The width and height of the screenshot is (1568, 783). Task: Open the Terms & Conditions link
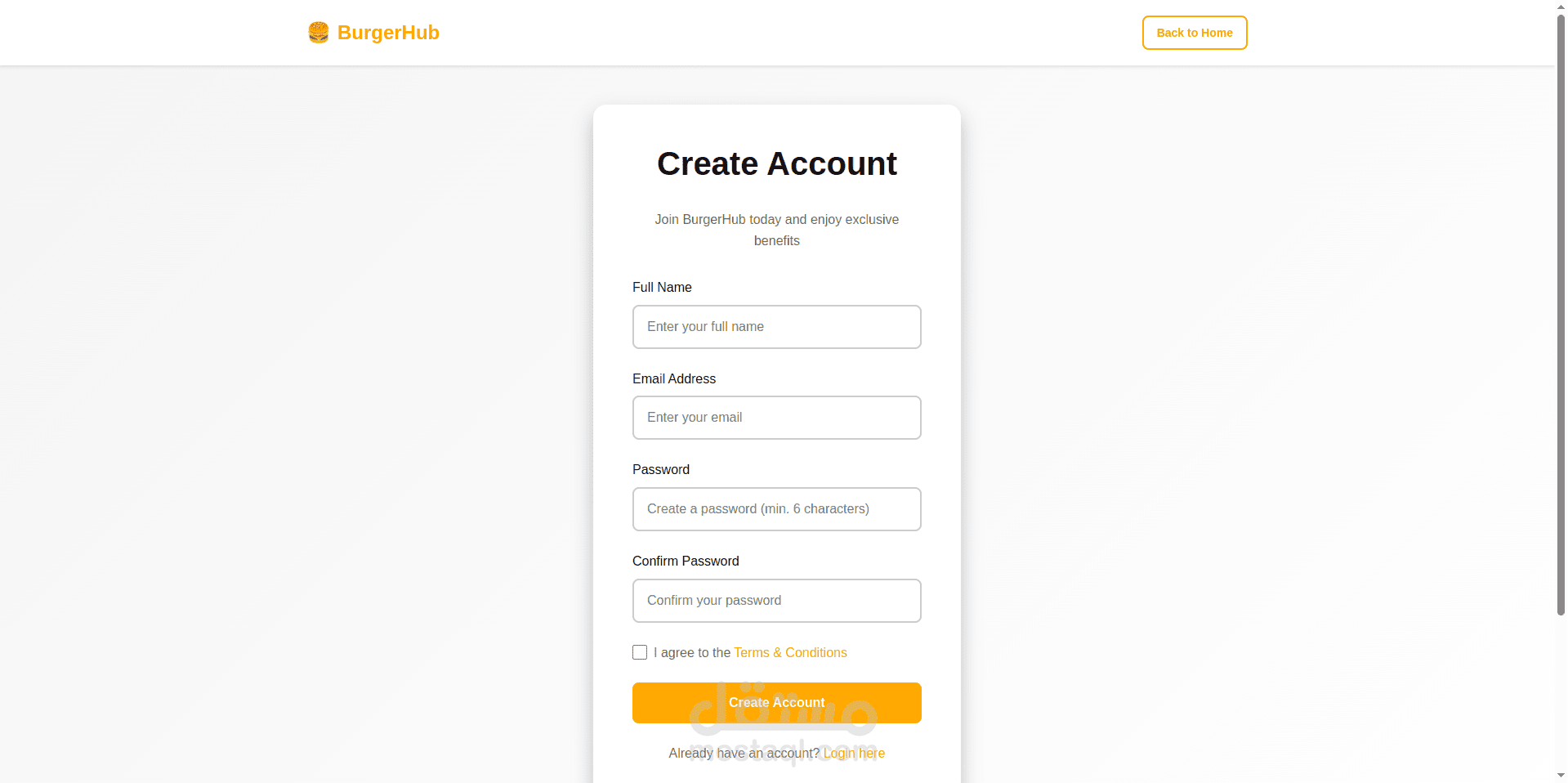coord(790,652)
